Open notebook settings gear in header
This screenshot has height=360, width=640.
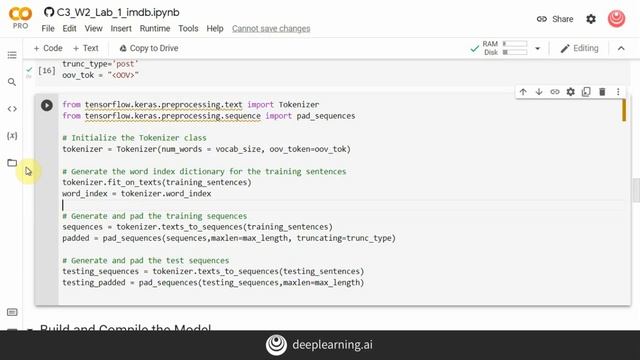pos(591,19)
